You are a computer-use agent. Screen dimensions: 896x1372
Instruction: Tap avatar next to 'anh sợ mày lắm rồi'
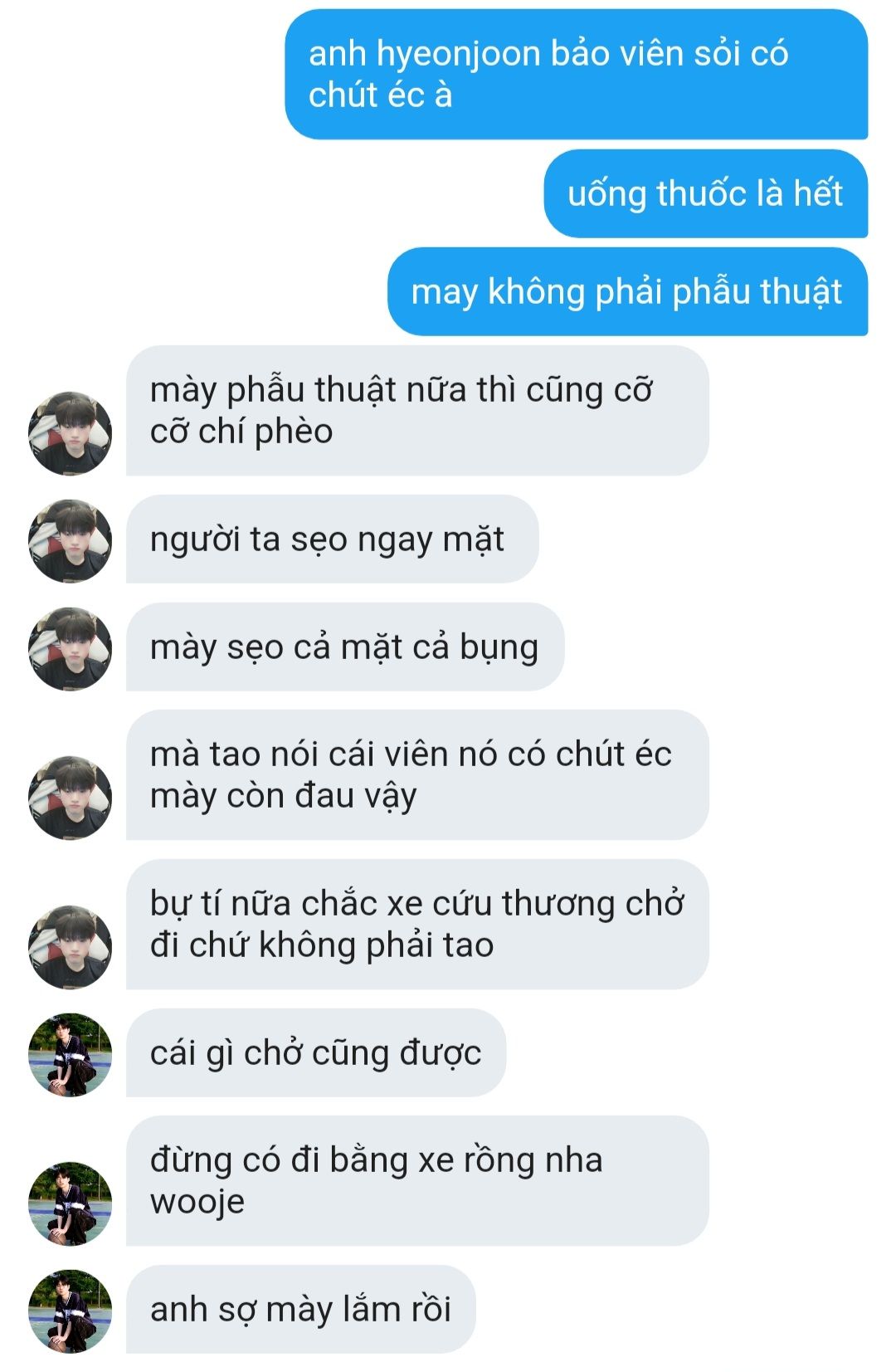click(70, 1311)
